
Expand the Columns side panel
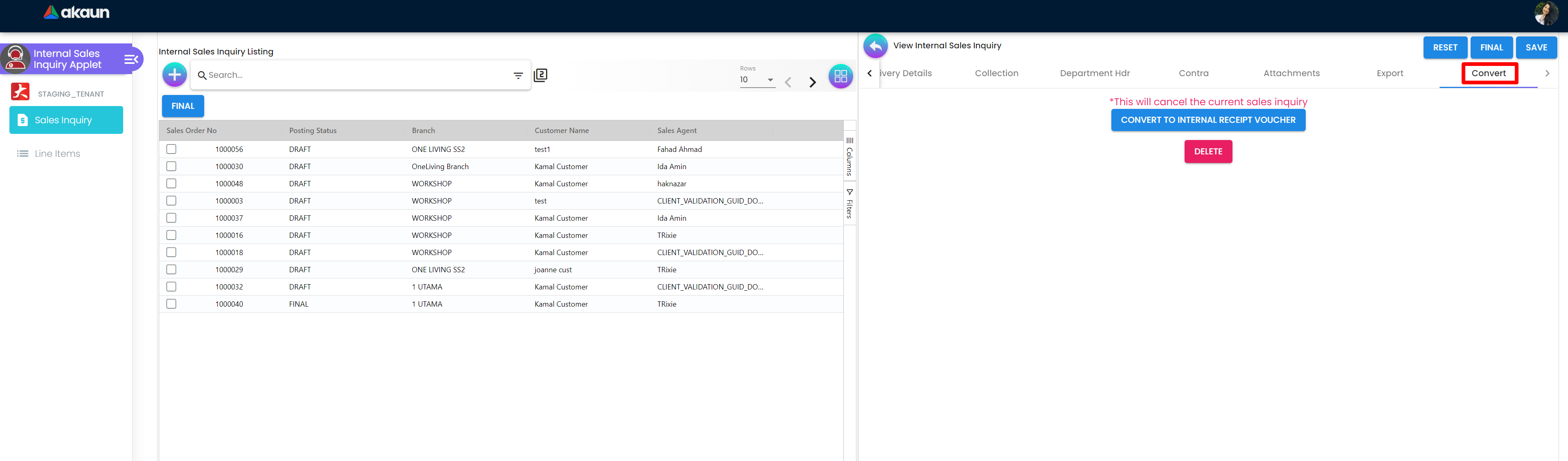click(x=850, y=157)
